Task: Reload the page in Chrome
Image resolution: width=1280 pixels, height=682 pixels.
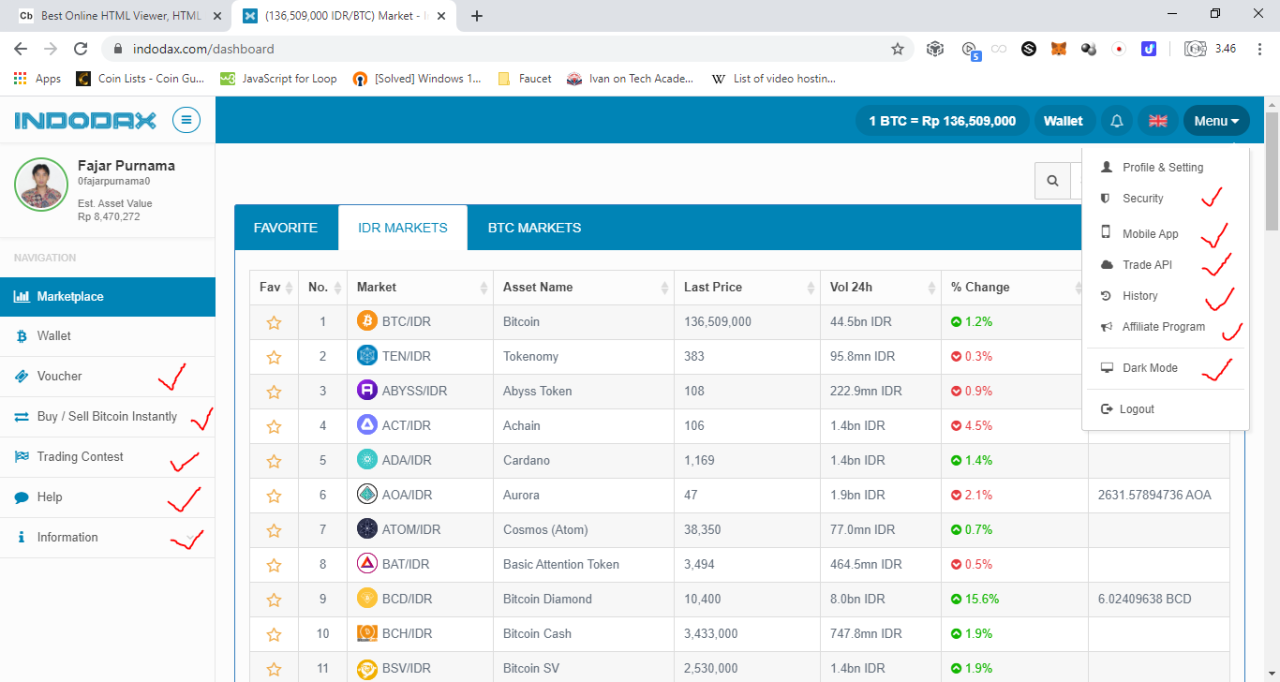Action: (80, 49)
